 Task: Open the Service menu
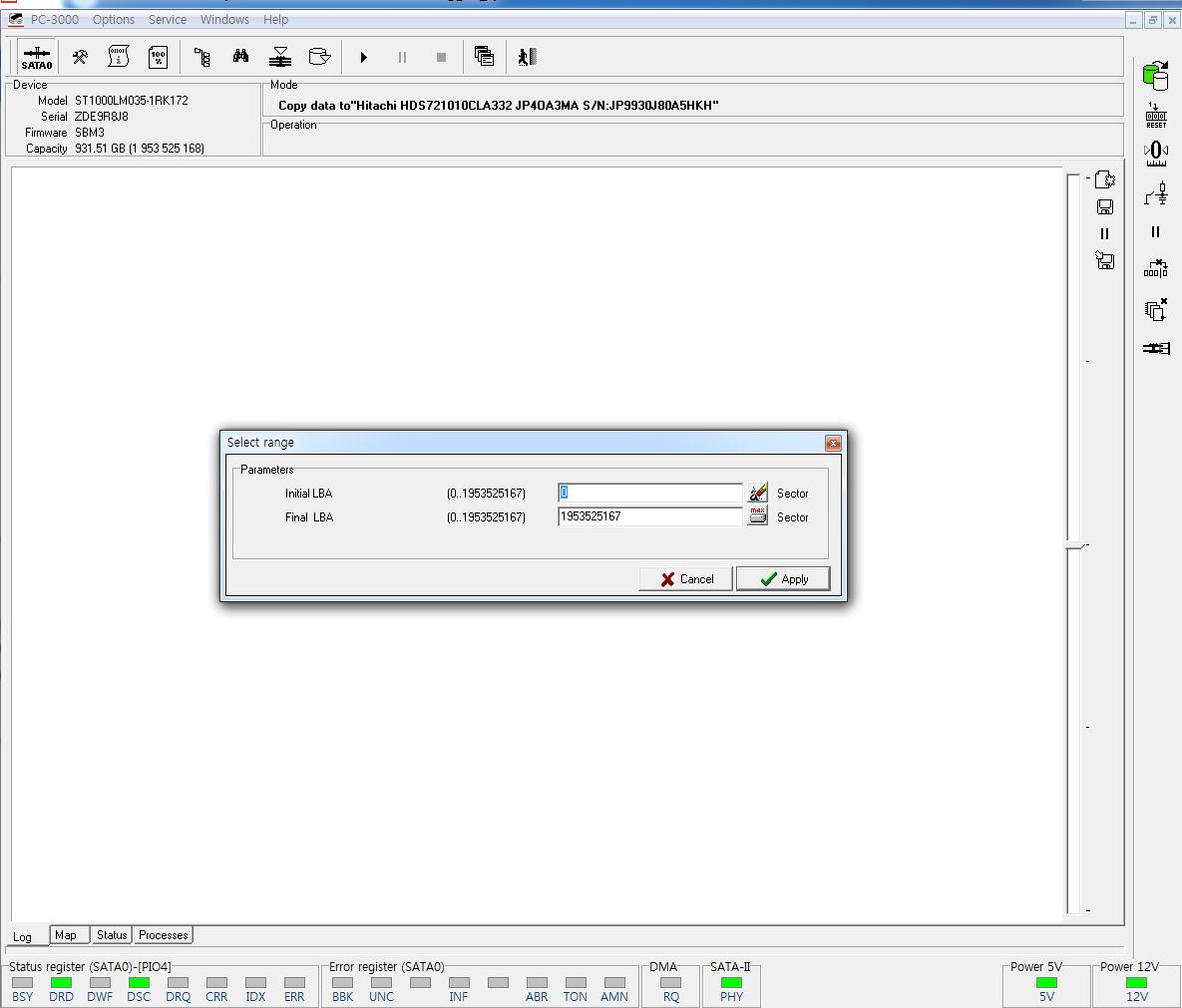[168, 20]
